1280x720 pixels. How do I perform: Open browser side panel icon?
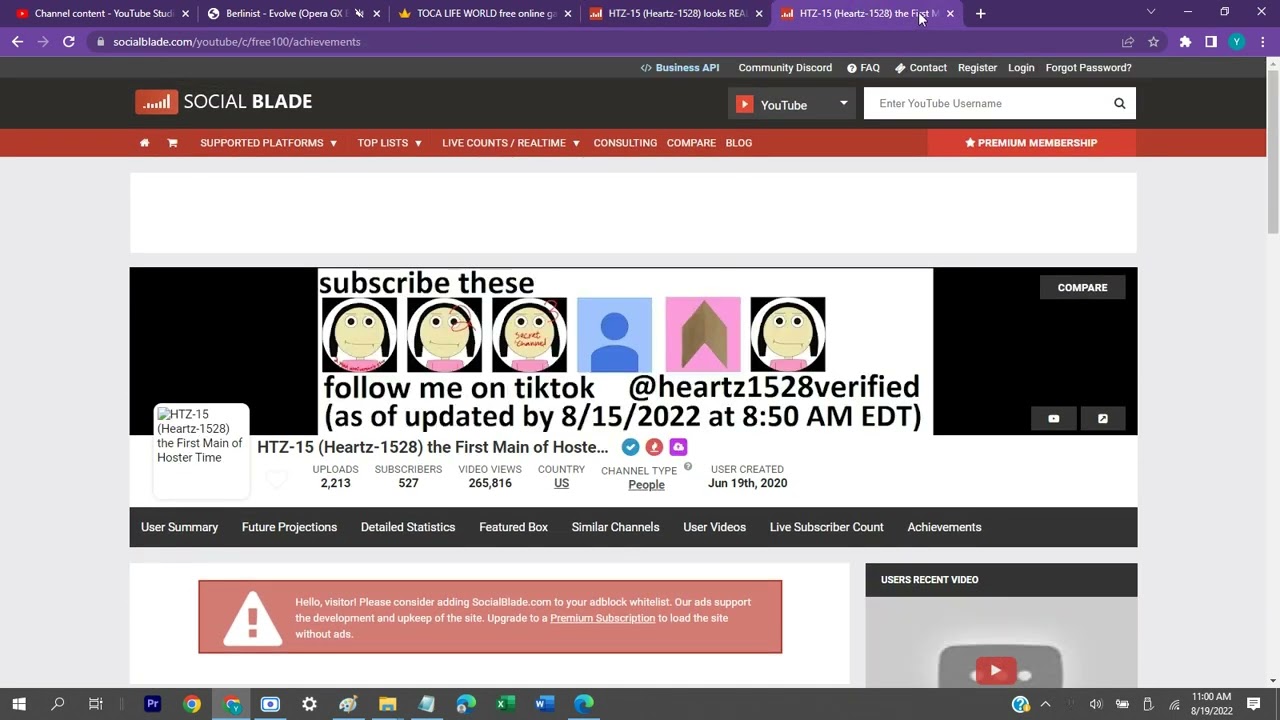(x=1211, y=42)
